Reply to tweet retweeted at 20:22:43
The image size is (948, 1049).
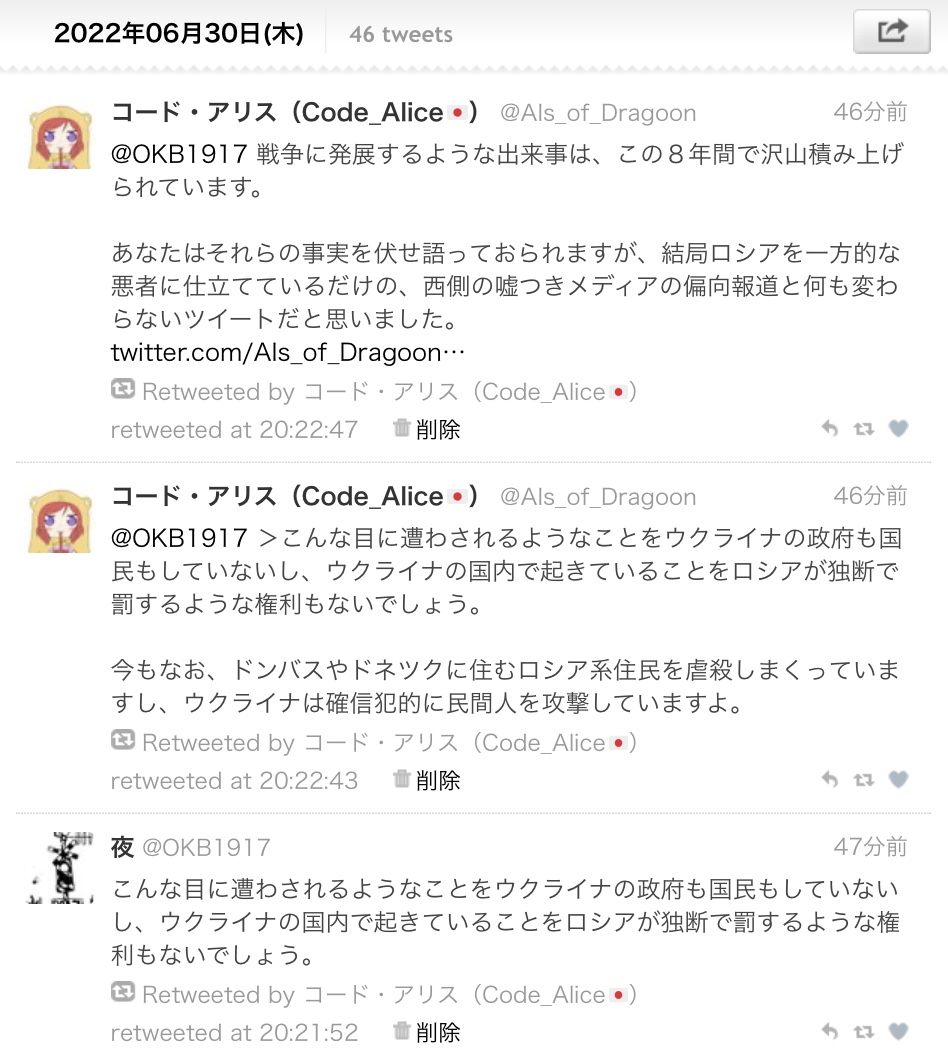(830, 779)
